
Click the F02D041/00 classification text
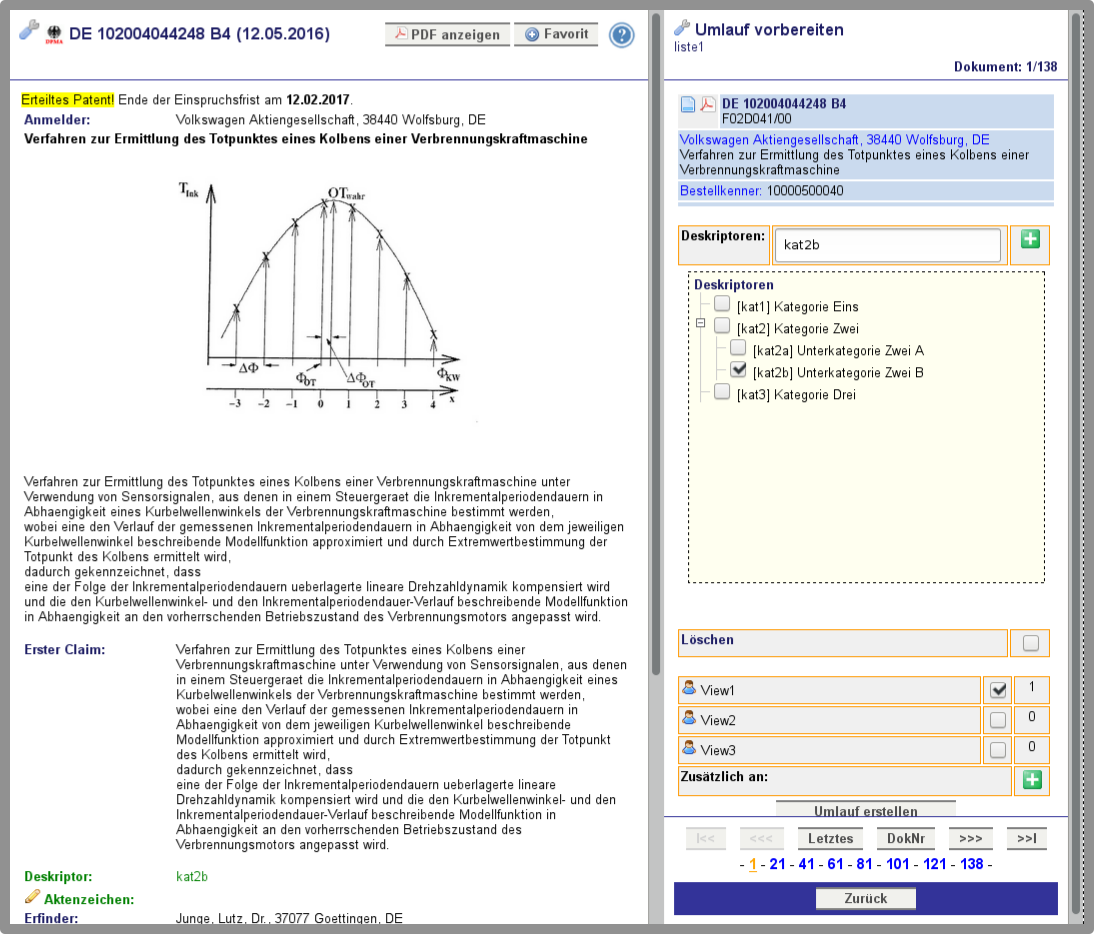pos(756,119)
